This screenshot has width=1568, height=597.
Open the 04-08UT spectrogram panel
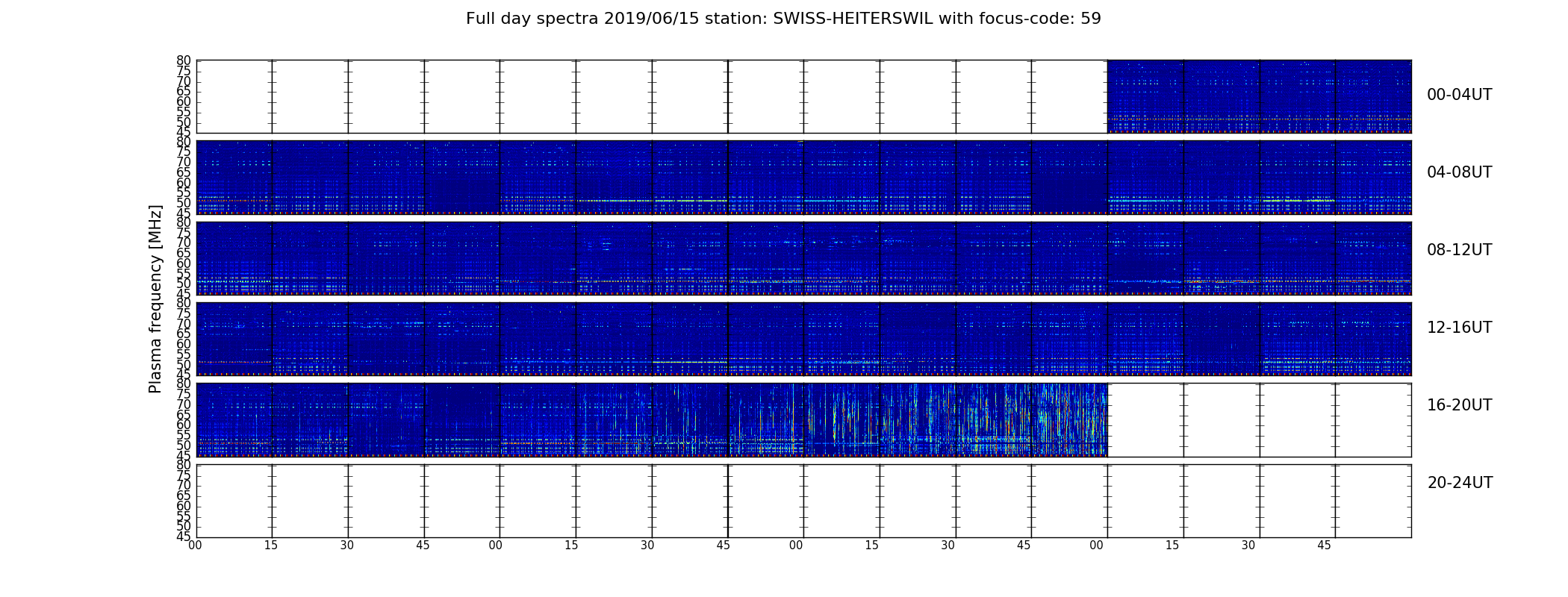pyautogui.click(x=803, y=178)
